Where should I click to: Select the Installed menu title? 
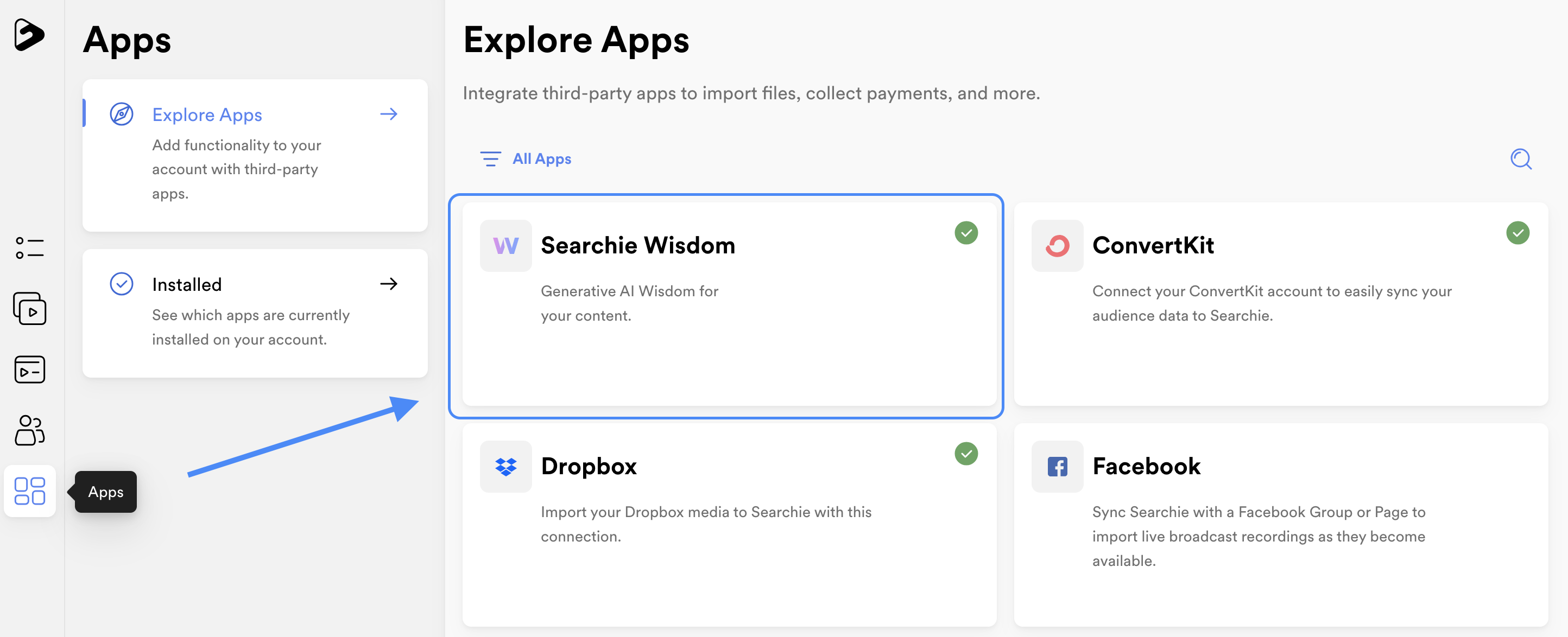pyautogui.click(x=187, y=284)
